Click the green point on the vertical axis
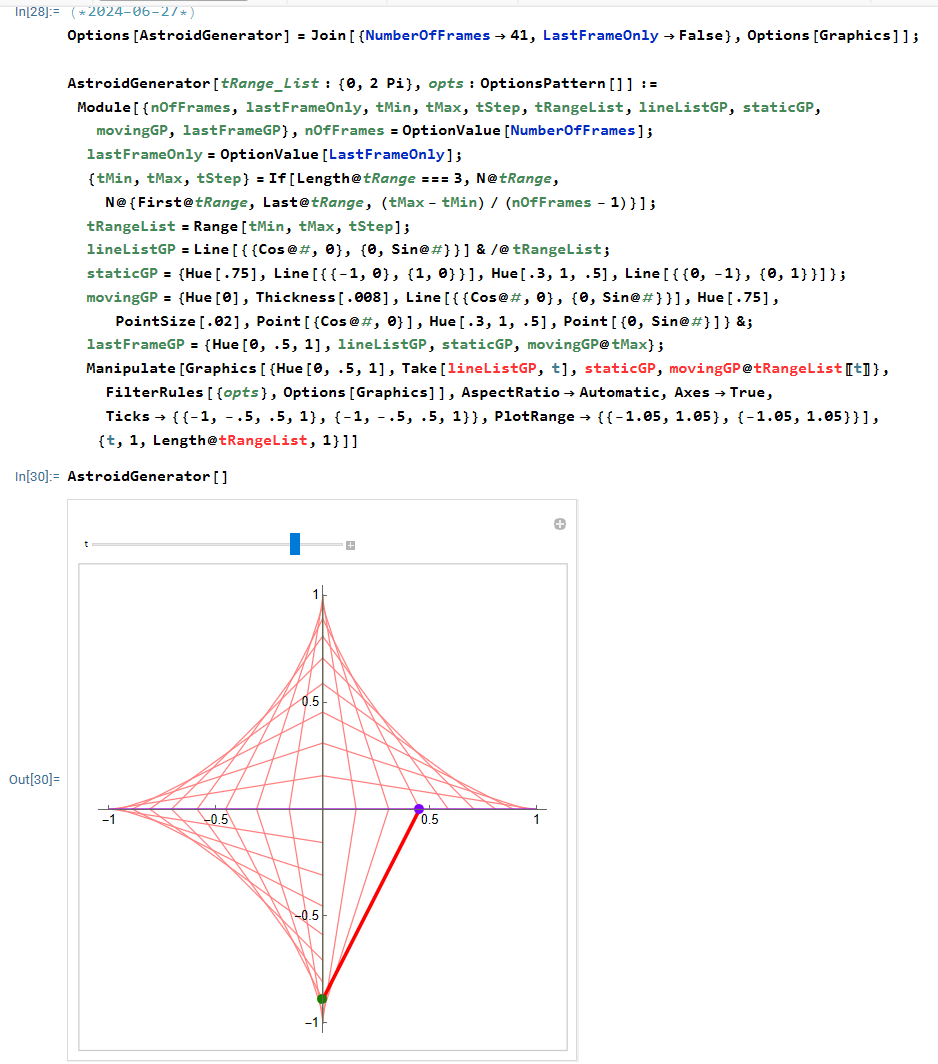 tap(322, 998)
